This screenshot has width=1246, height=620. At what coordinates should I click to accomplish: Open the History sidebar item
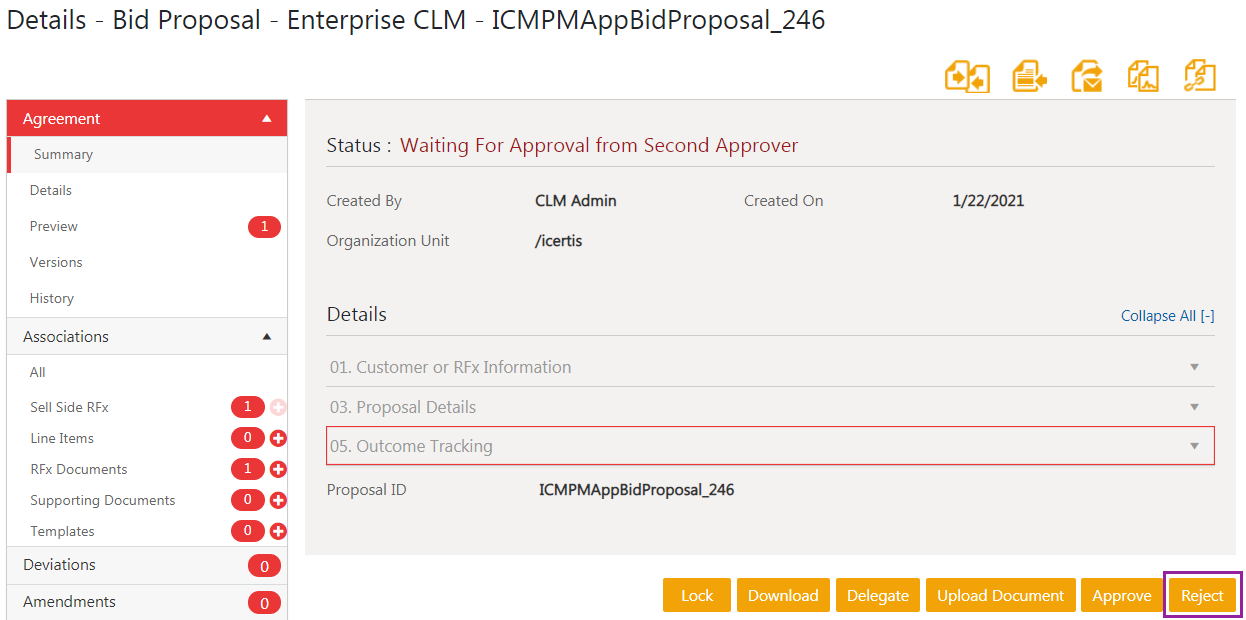pos(52,298)
